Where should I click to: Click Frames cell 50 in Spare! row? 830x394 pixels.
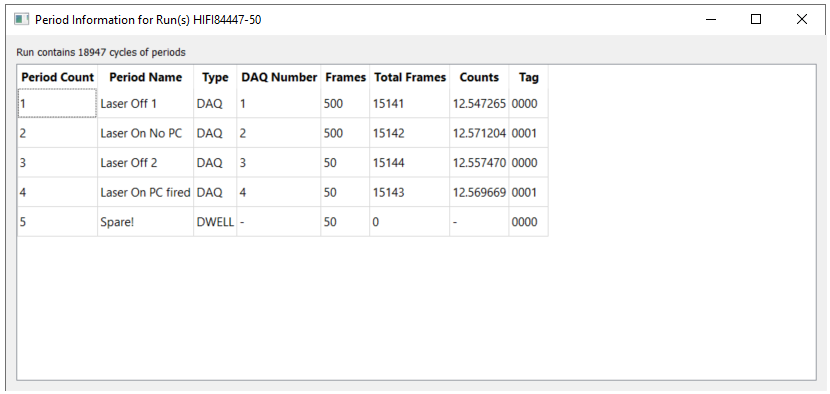coord(345,222)
